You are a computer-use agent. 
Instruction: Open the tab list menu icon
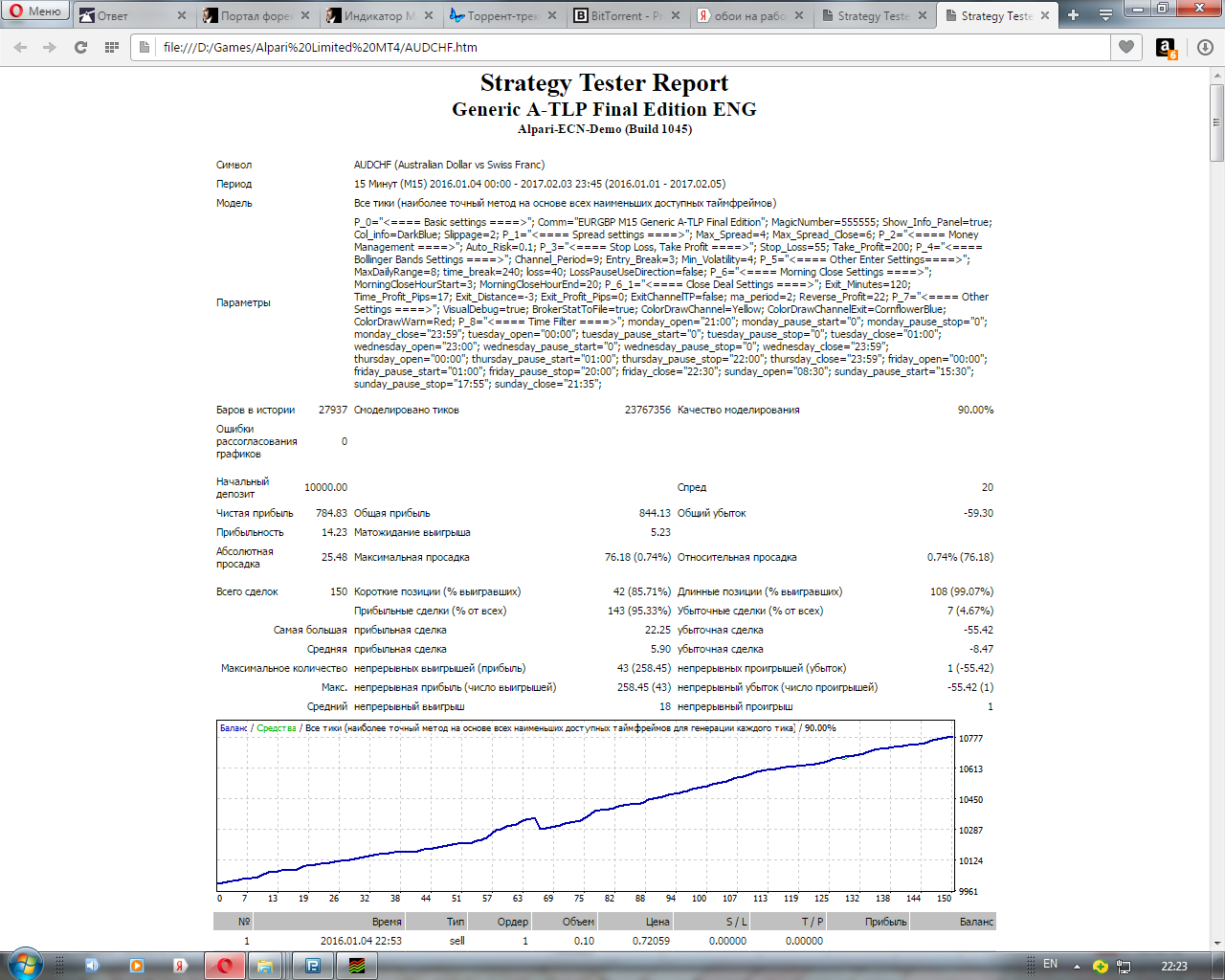(1105, 15)
